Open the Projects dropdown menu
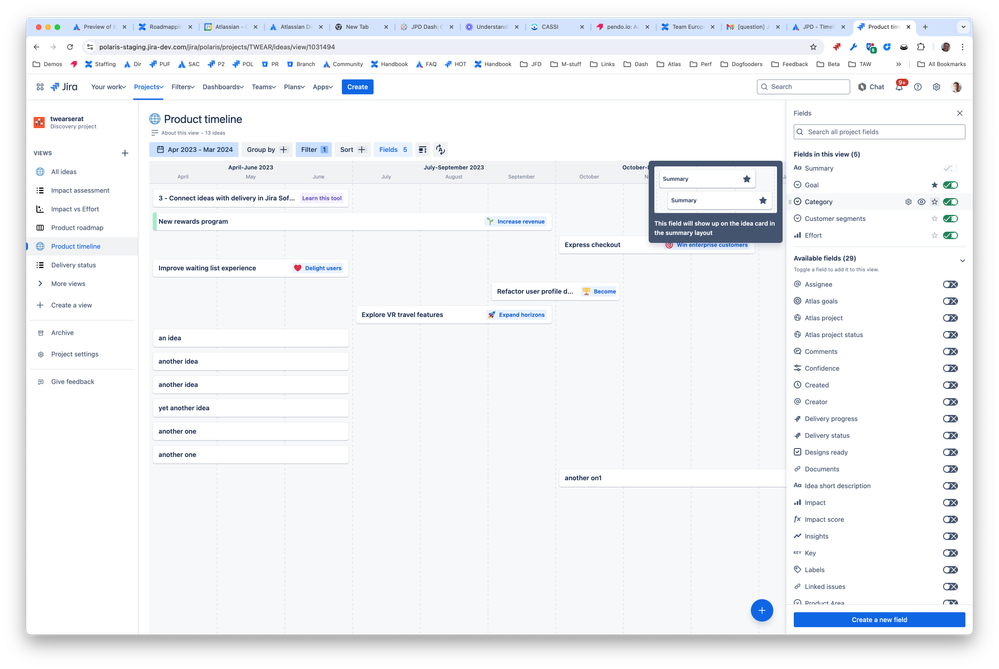 click(x=148, y=87)
